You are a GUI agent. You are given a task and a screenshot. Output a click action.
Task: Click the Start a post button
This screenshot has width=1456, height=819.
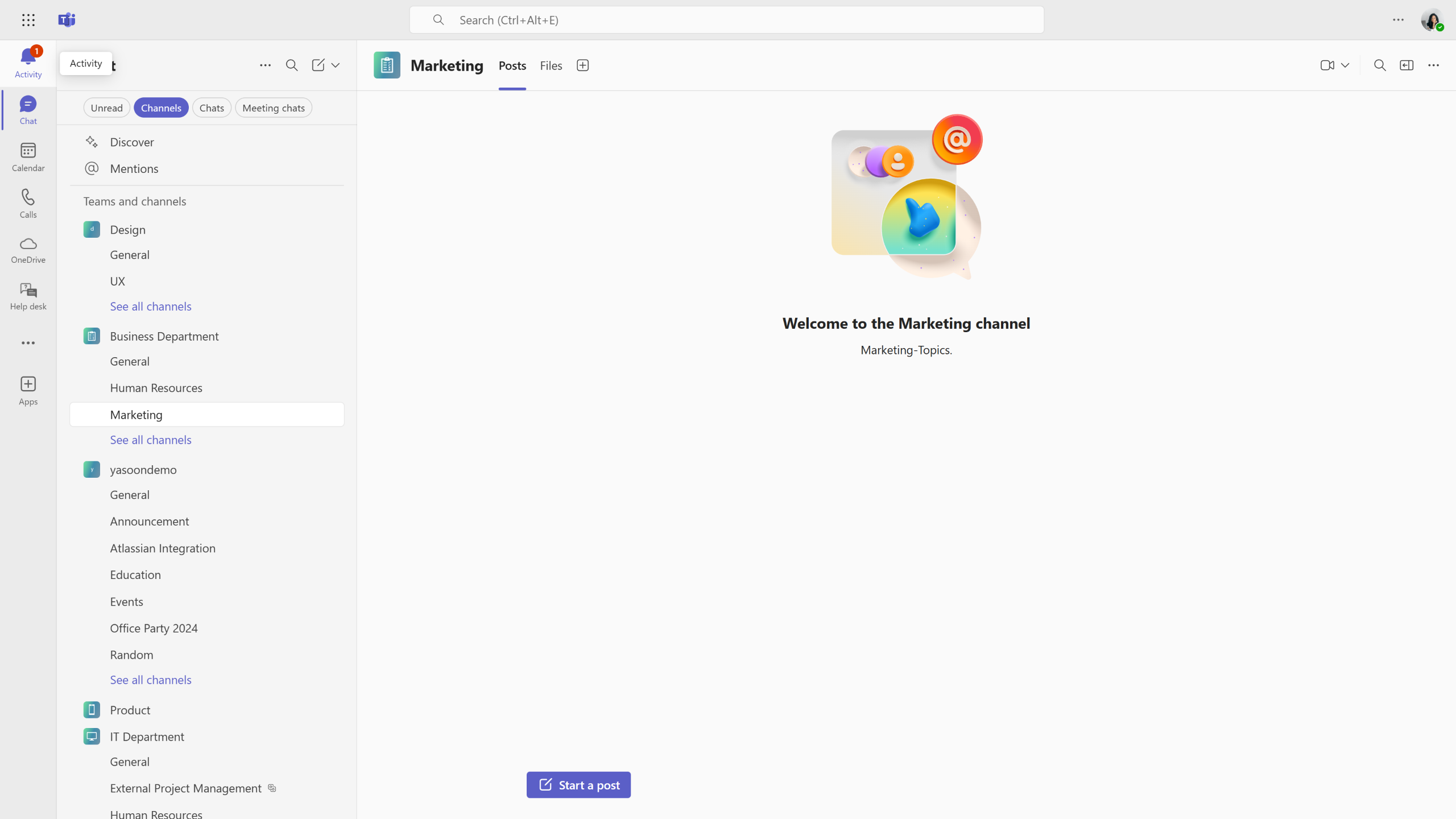(x=578, y=785)
